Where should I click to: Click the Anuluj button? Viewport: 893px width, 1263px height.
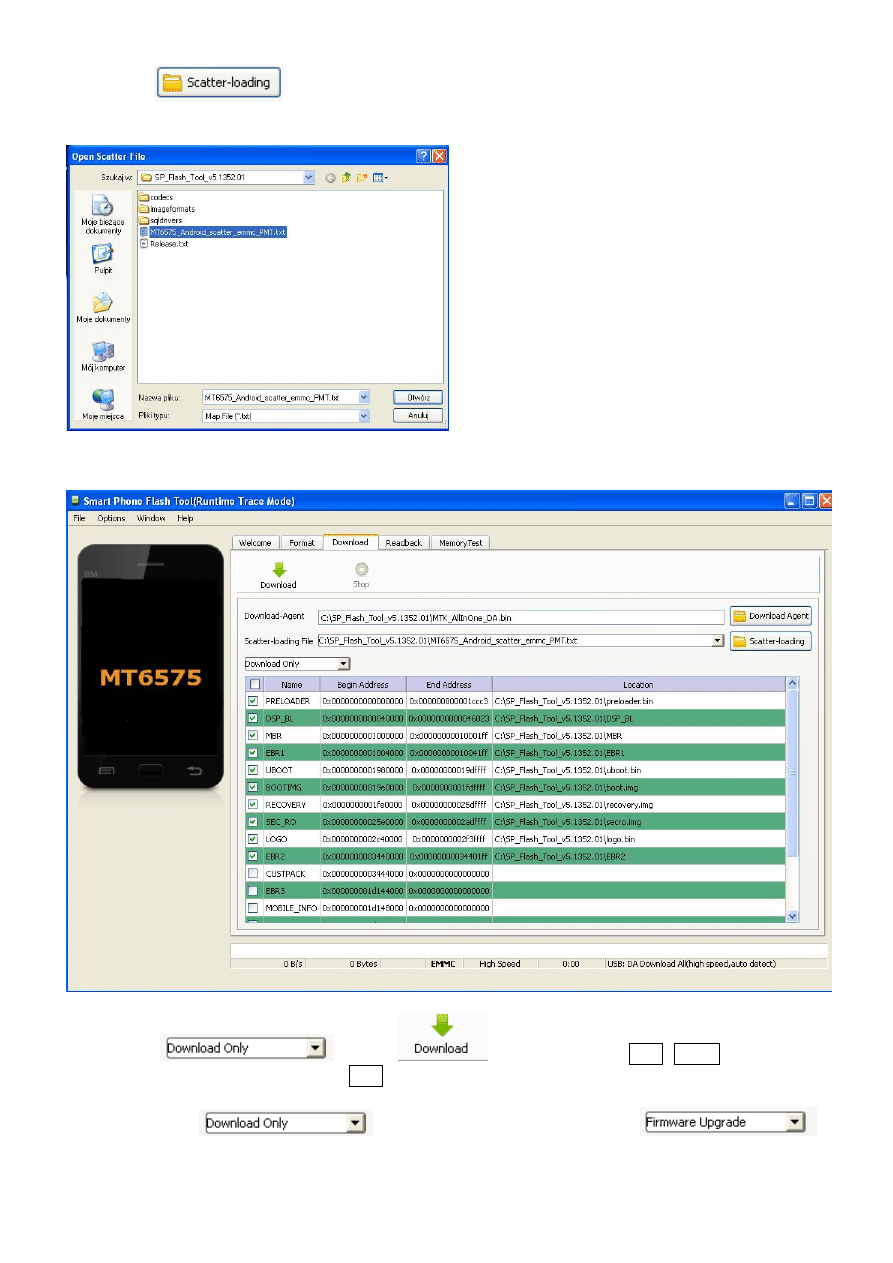[417, 415]
